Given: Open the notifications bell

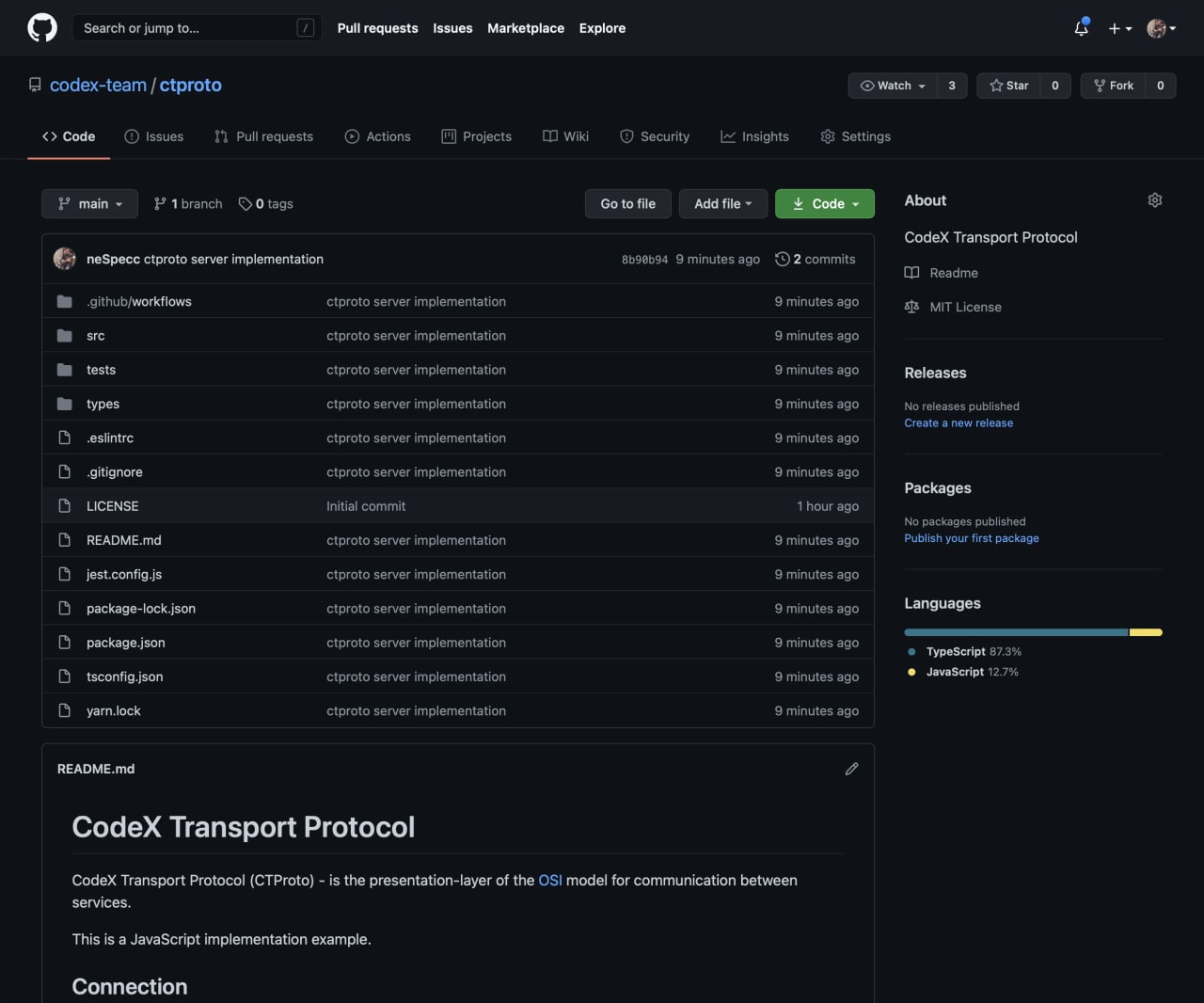Looking at the screenshot, I should [1082, 28].
